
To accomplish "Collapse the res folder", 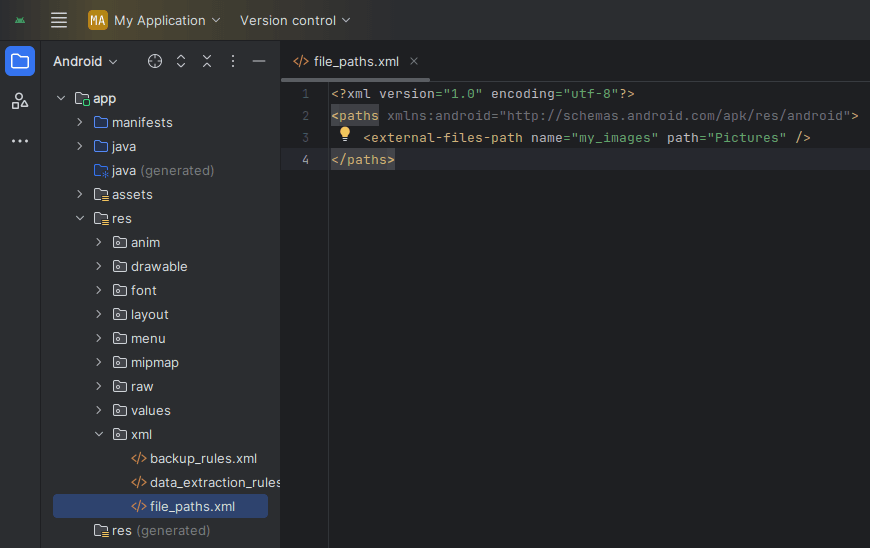I will pyautogui.click(x=80, y=218).
